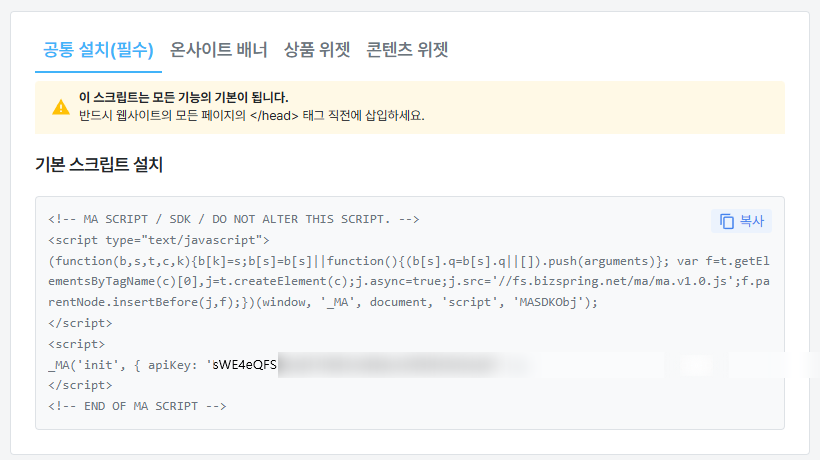Image resolution: width=820 pixels, height=460 pixels.
Task: Open the 공통 설치(필수) tab
Action: click(x=98, y=50)
